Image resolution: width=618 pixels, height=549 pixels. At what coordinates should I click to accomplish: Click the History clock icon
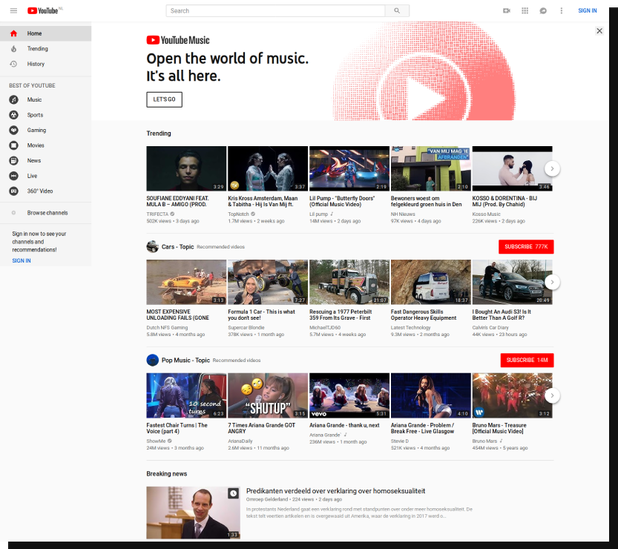click(13, 64)
